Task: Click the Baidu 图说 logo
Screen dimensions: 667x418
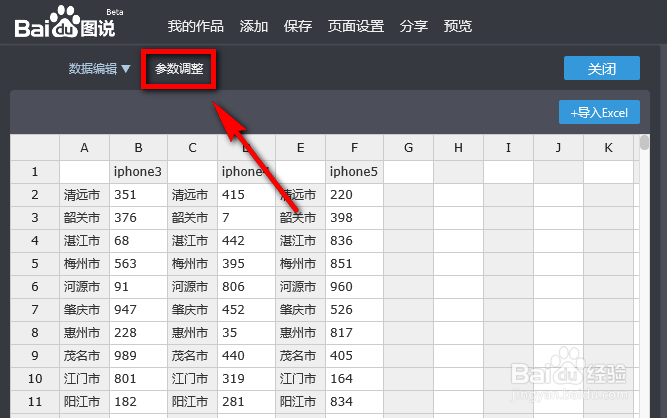Action: tap(65, 23)
